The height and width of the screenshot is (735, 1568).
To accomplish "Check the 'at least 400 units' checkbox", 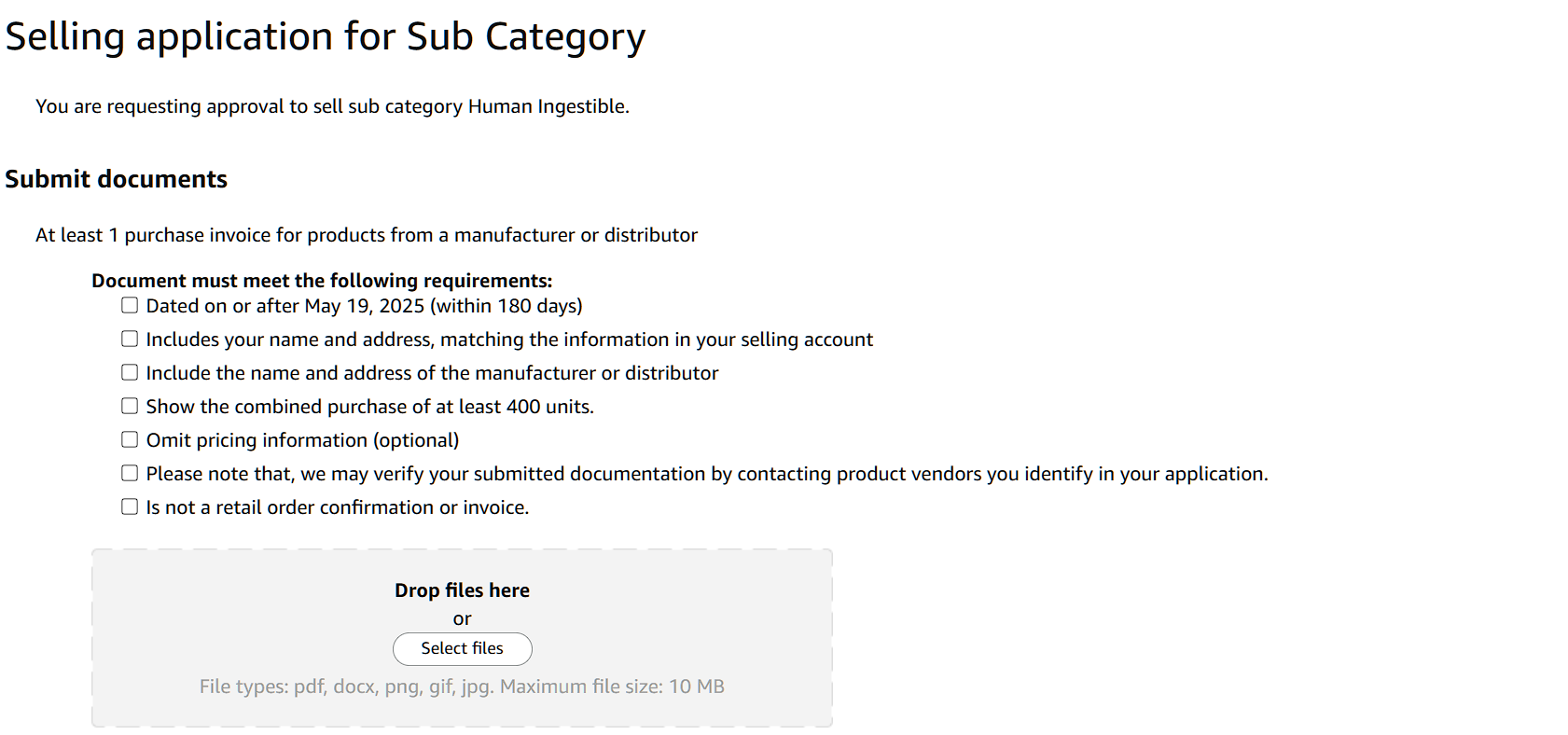I will click(130, 406).
